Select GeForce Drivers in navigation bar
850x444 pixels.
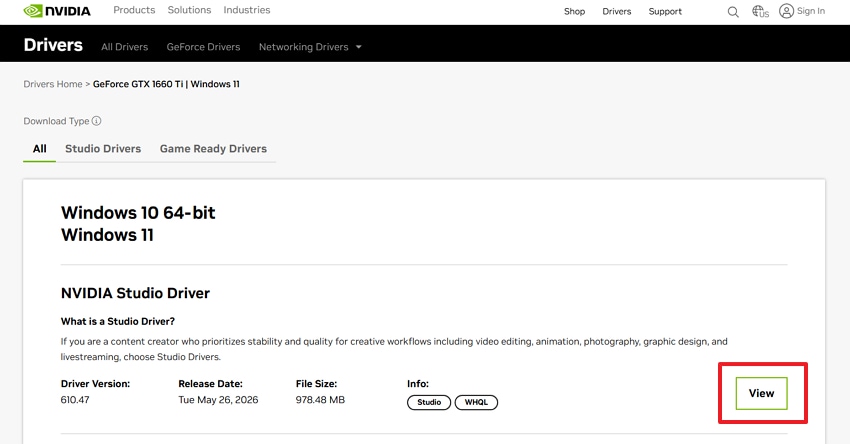(203, 47)
